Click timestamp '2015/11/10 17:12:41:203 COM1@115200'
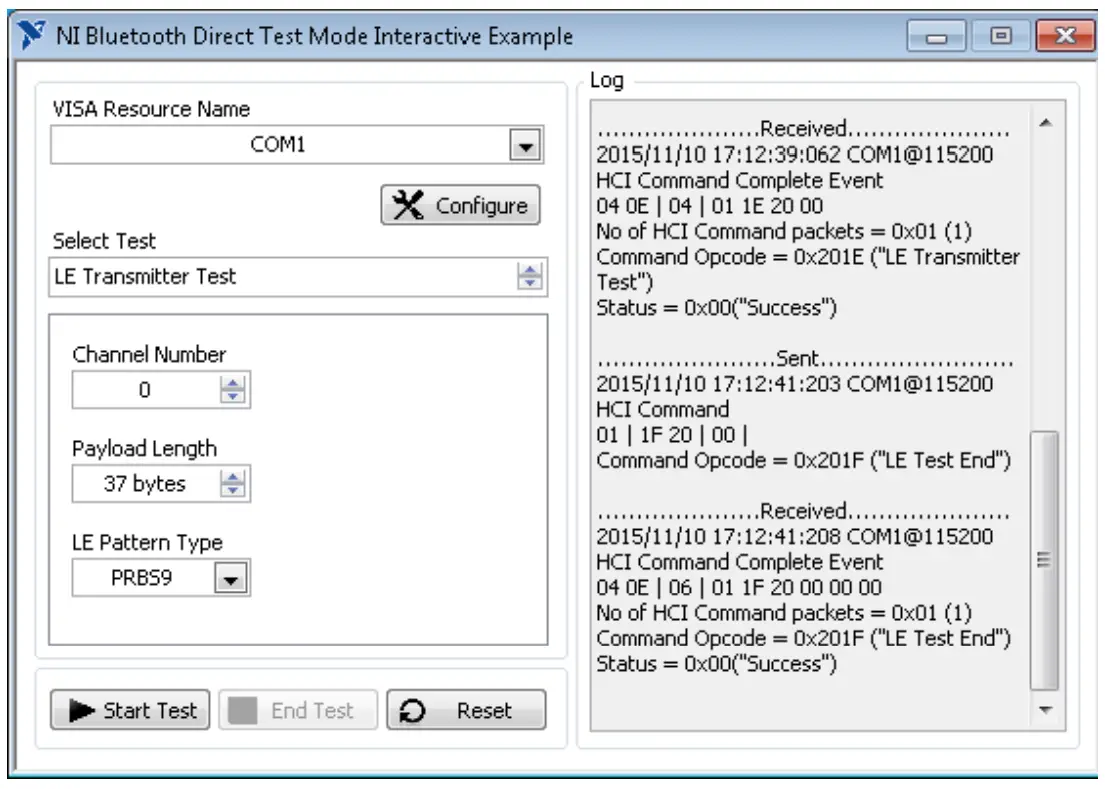The width and height of the screenshot is (1105, 789). pyautogui.click(x=794, y=384)
